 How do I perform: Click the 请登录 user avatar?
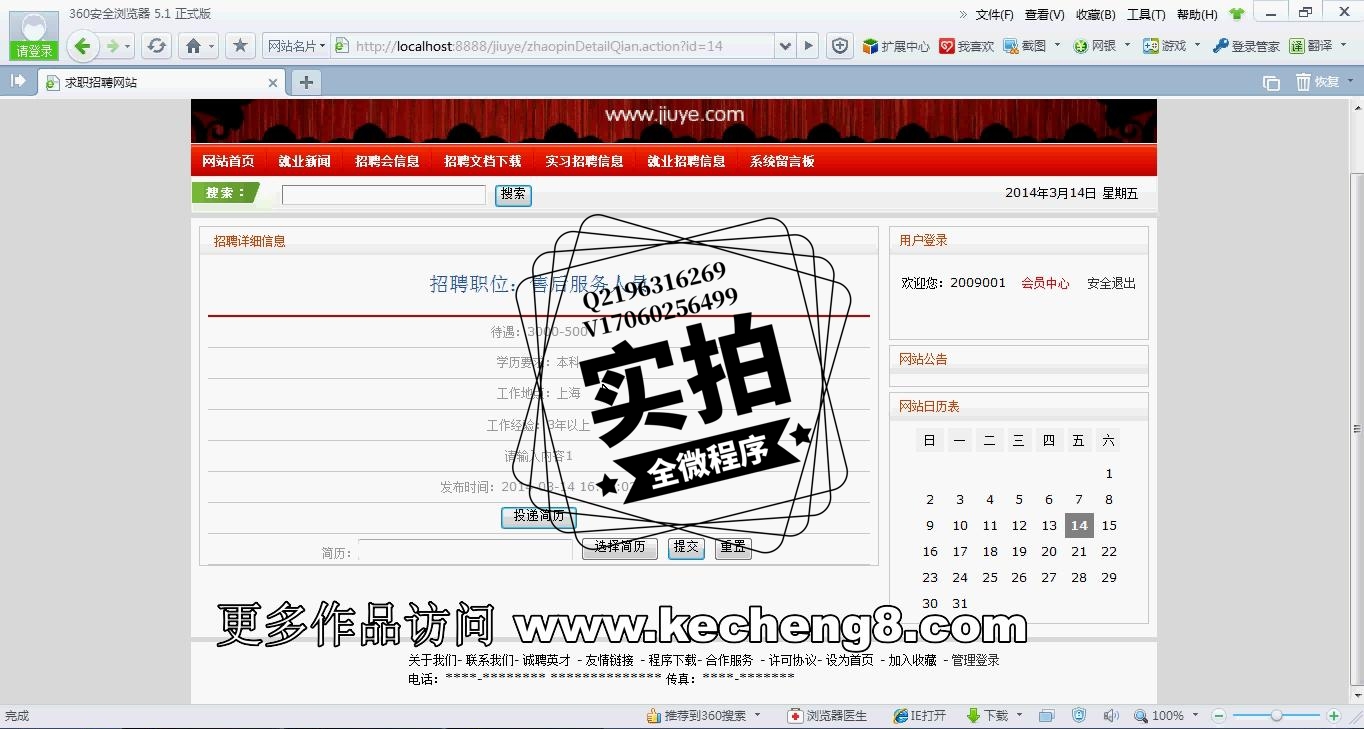34,35
